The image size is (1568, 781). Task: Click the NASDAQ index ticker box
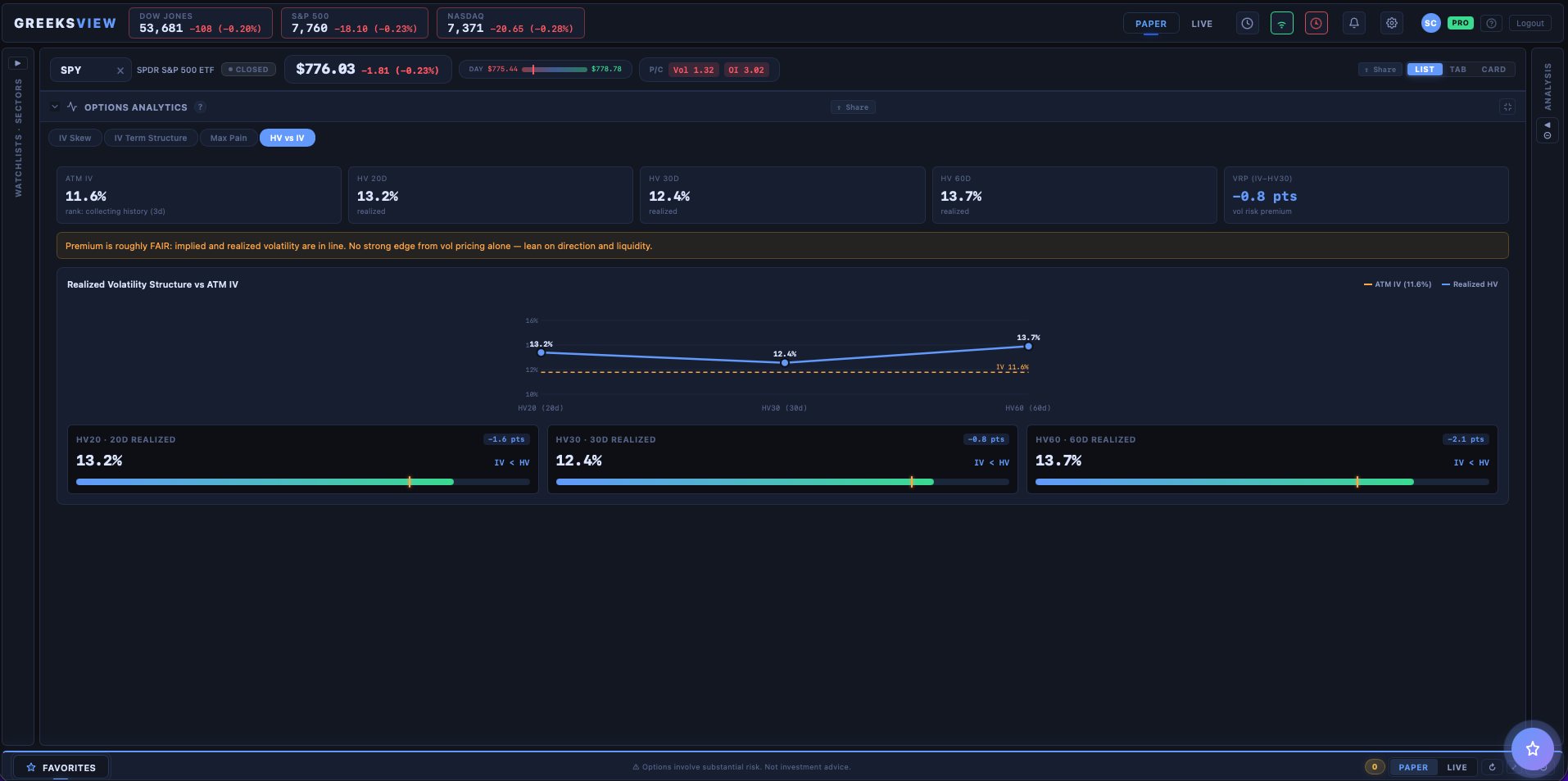pos(510,23)
